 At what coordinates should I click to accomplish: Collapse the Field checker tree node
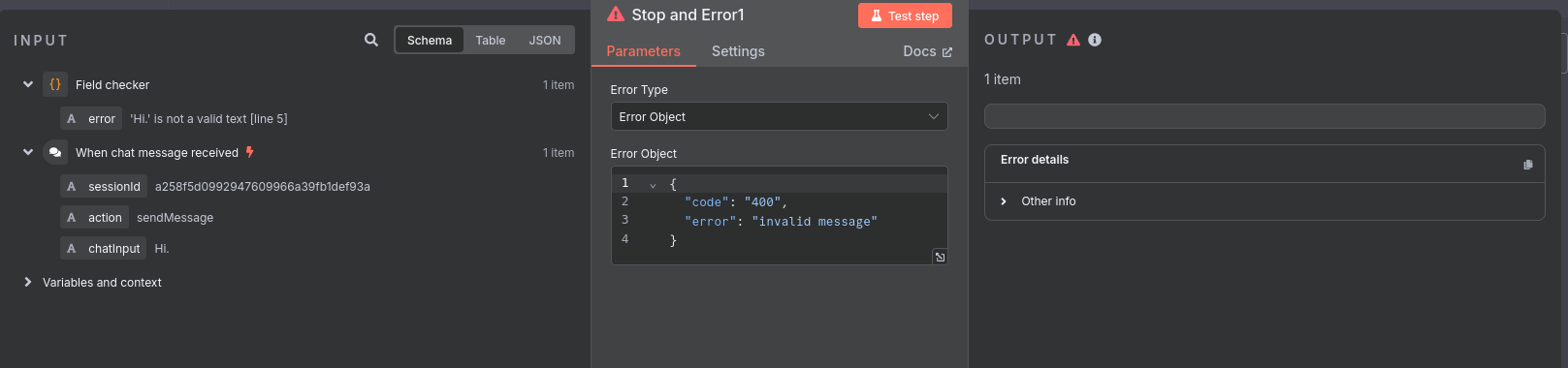[x=28, y=84]
